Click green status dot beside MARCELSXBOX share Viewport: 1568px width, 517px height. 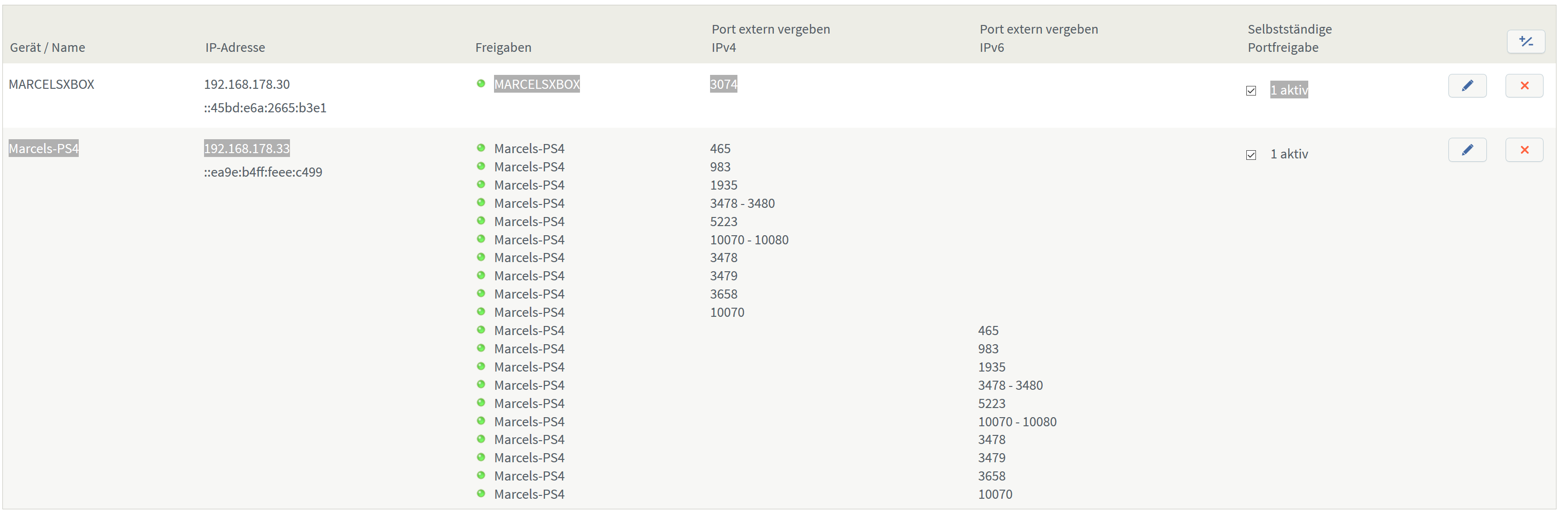[x=481, y=84]
